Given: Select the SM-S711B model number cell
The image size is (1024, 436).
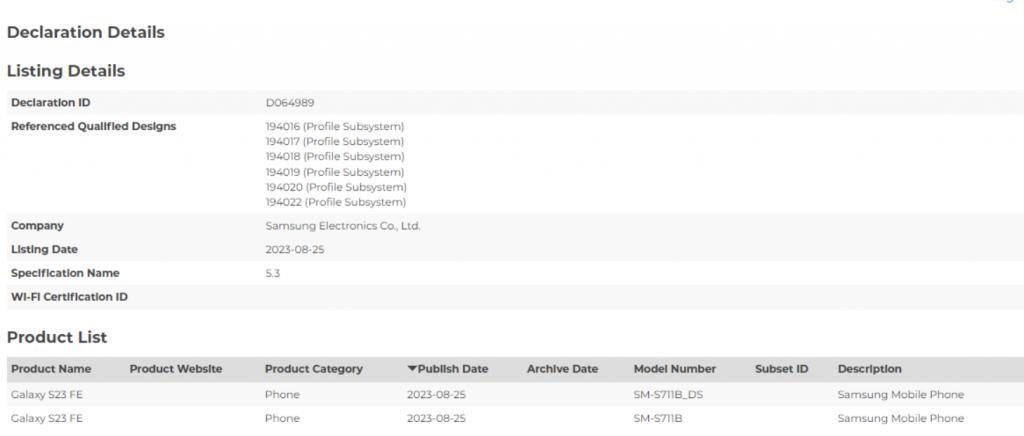Looking at the screenshot, I should [658, 418].
